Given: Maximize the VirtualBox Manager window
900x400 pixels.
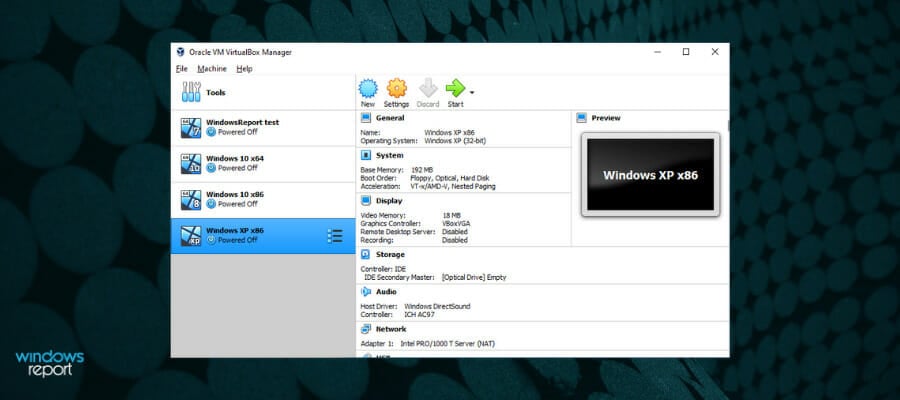Looking at the screenshot, I should pos(686,52).
